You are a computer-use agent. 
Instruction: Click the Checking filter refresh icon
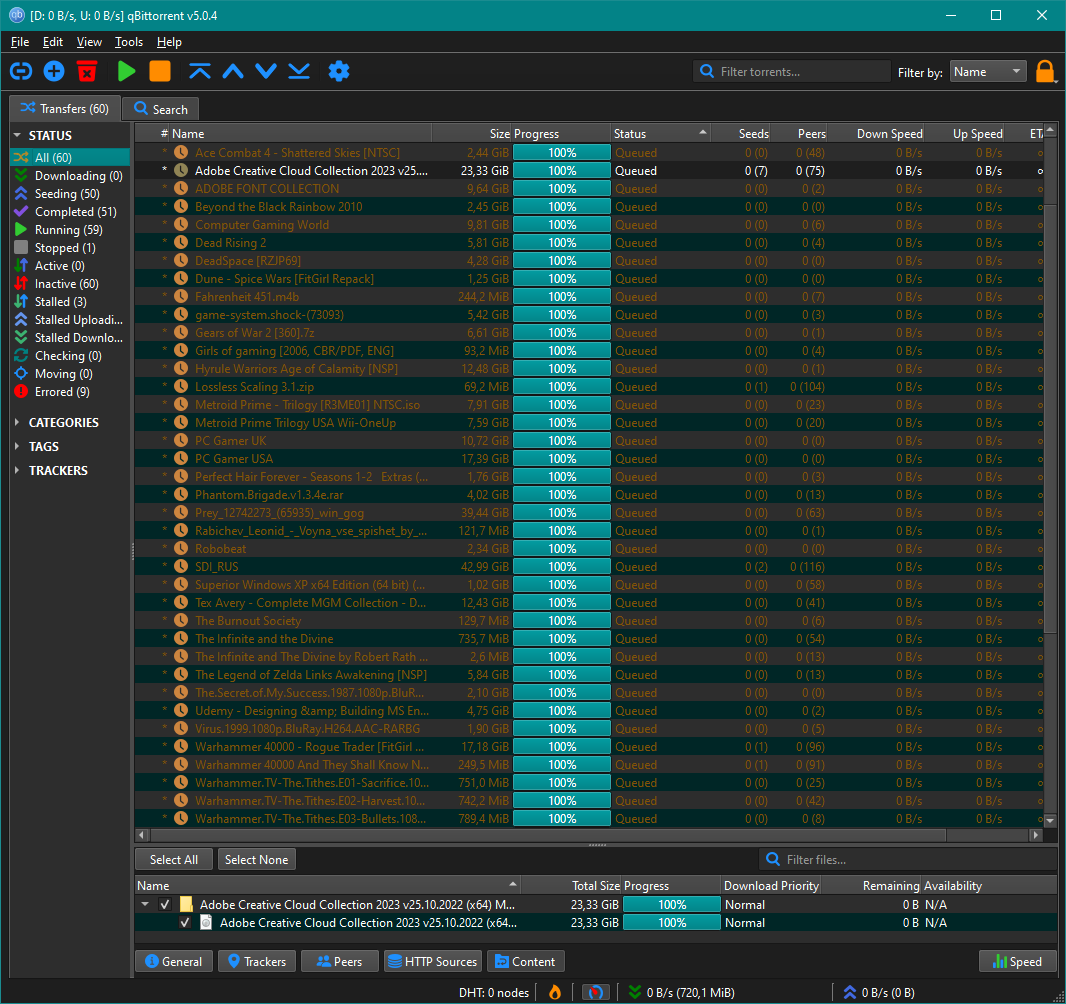click(x=21, y=356)
